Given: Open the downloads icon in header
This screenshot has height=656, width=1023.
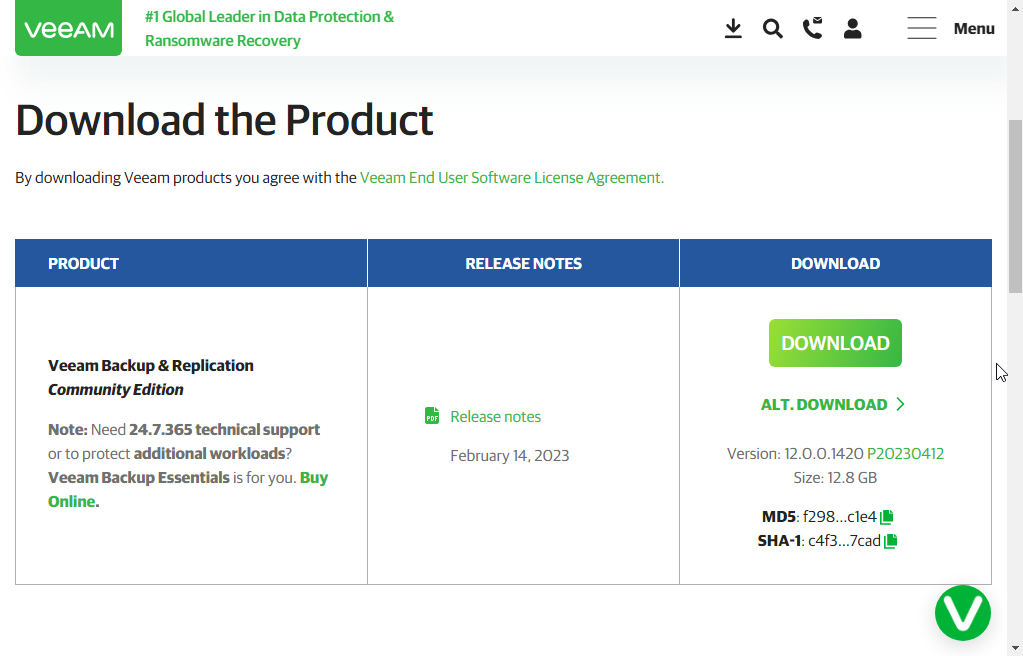Looking at the screenshot, I should (x=733, y=29).
